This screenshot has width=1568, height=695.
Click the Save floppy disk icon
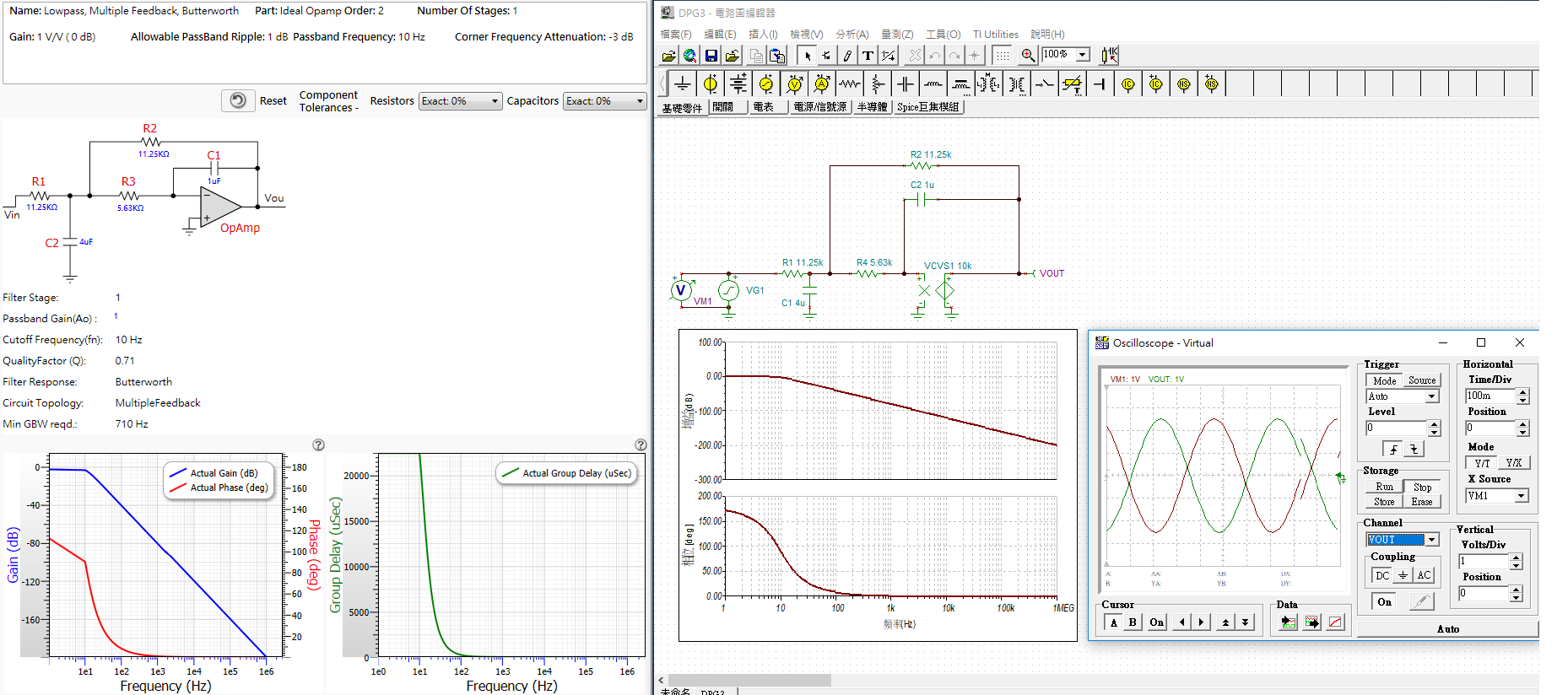click(x=711, y=56)
